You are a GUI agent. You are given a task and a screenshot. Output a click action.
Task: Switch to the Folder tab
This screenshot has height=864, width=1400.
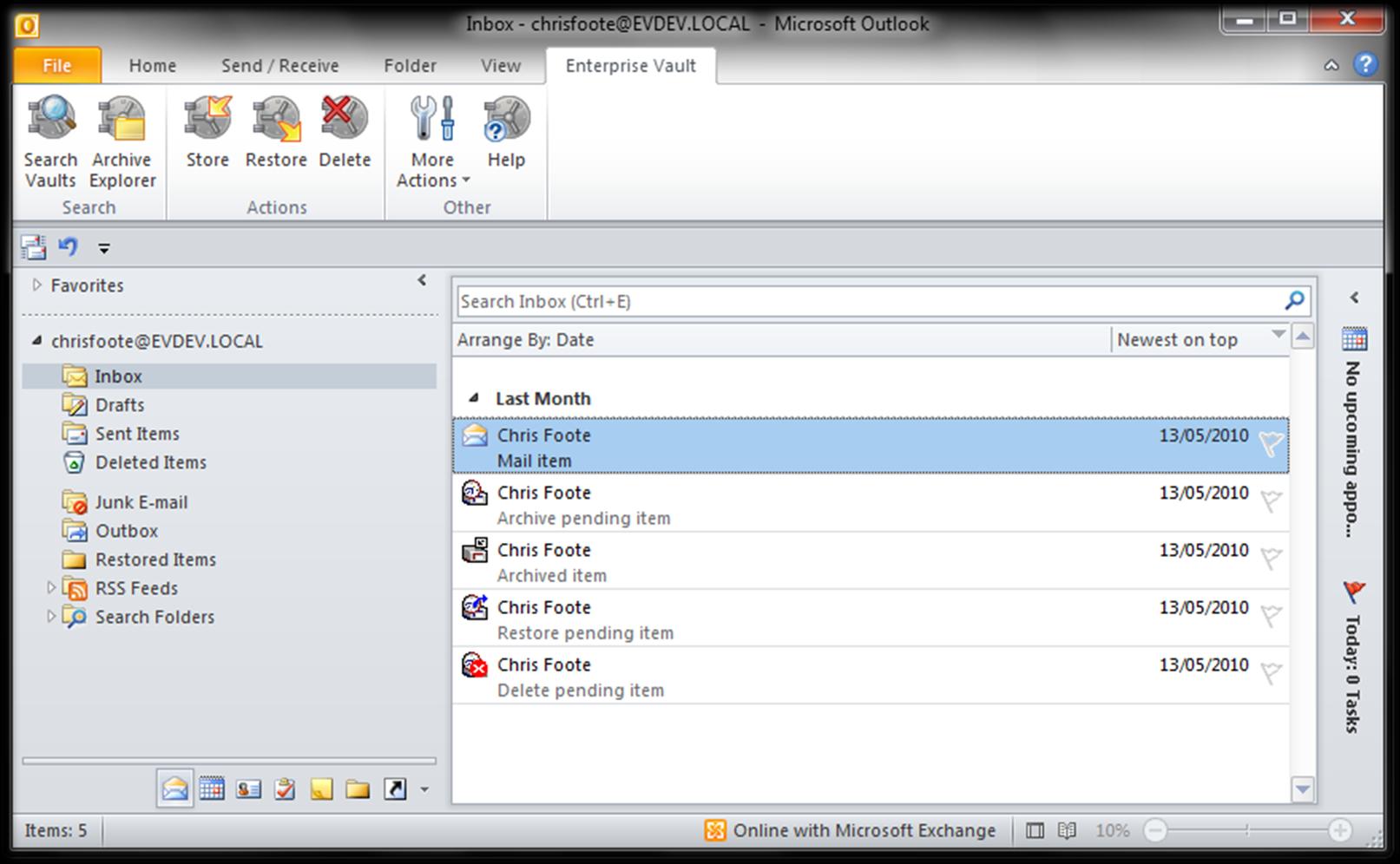(411, 66)
